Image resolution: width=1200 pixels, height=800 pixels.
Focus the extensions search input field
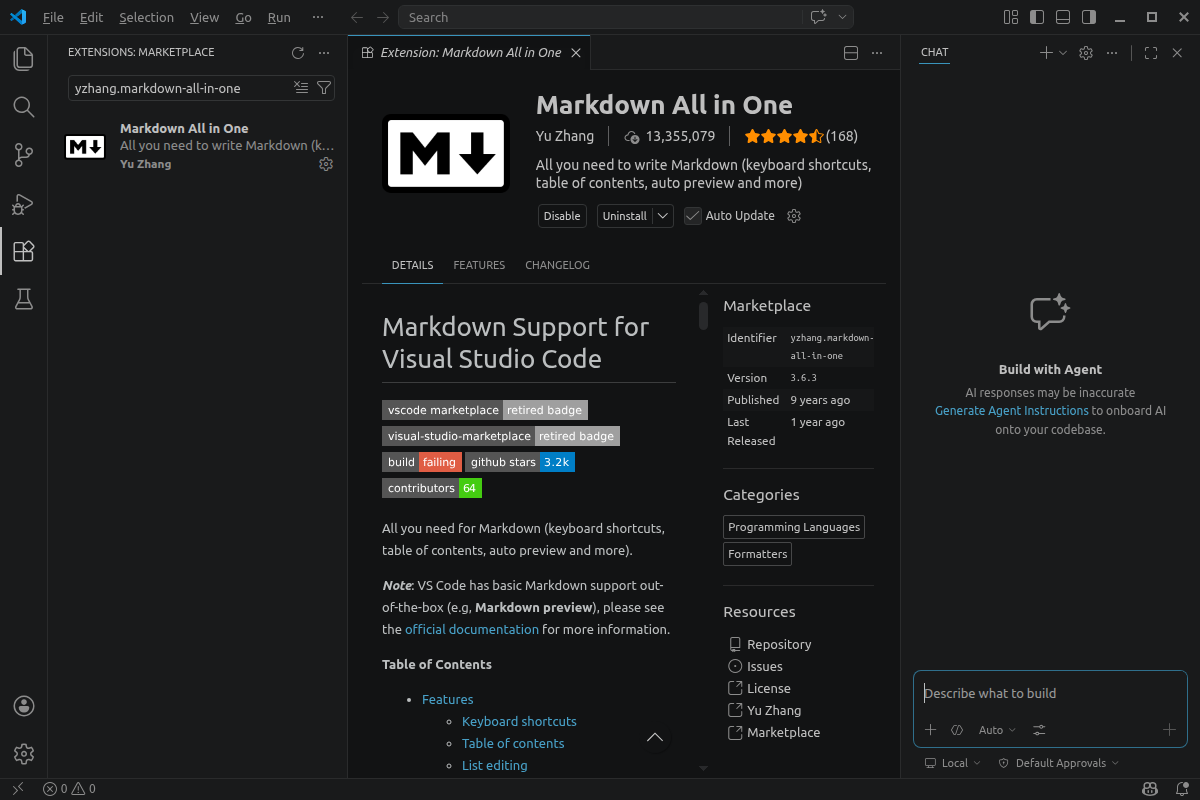click(x=180, y=88)
